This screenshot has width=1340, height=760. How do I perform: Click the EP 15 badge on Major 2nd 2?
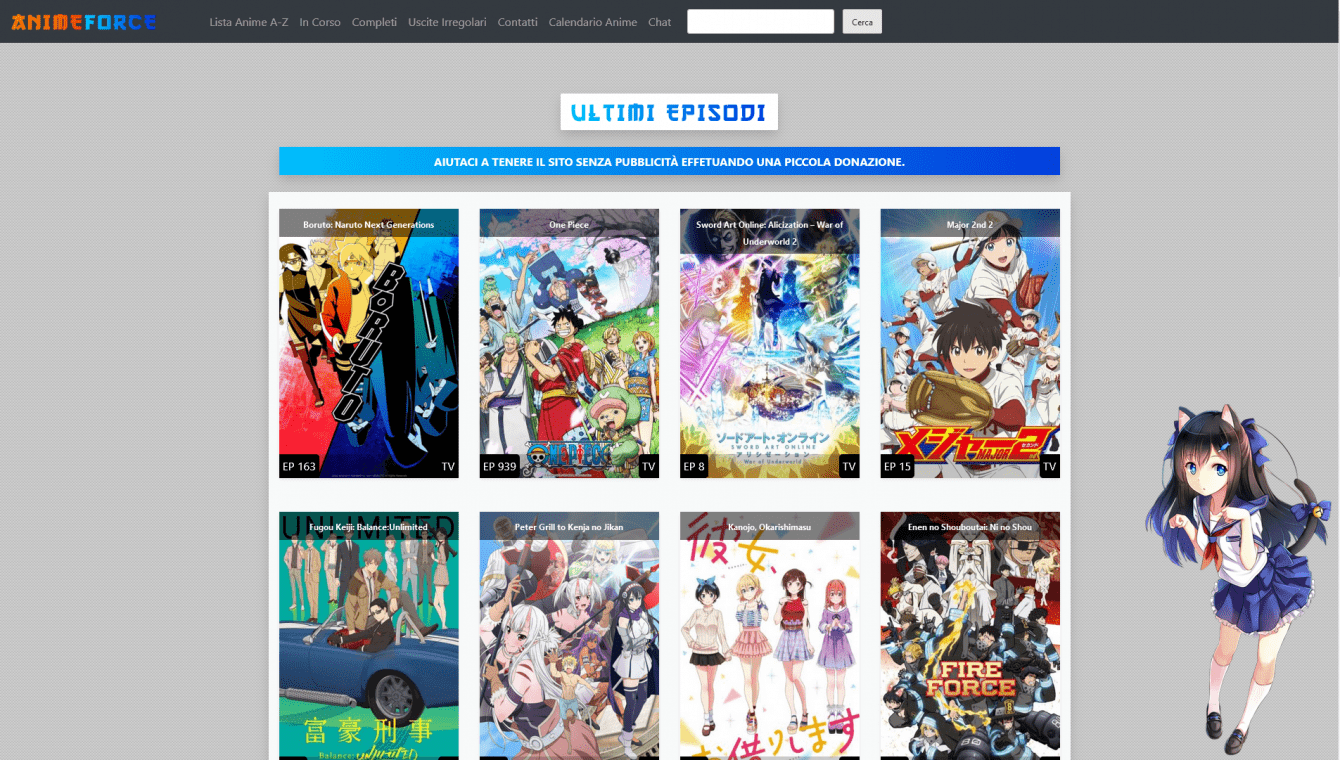(x=898, y=466)
